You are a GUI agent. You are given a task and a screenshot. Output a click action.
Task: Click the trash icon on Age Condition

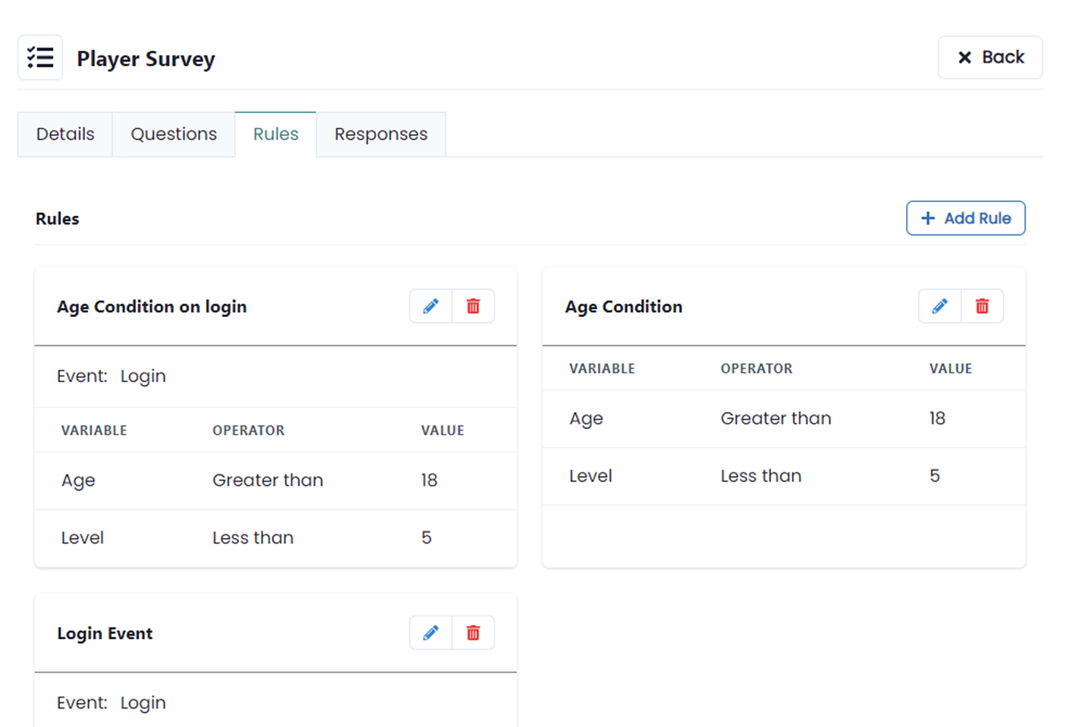(982, 306)
